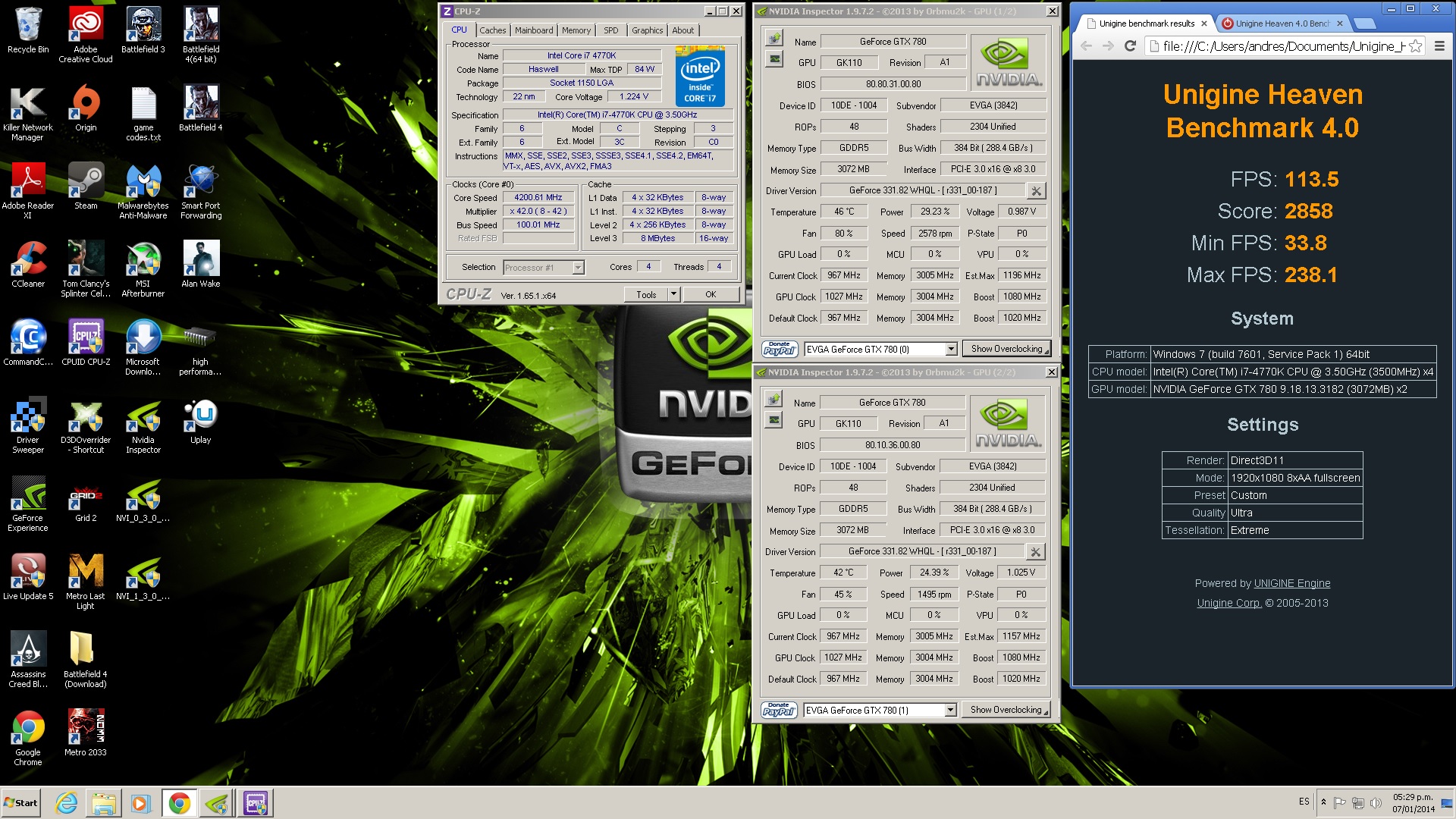The height and width of the screenshot is (819, 1456).
Task: Select Unigine benchmark results Chrome tab
Action: [x=1146, y=24]
